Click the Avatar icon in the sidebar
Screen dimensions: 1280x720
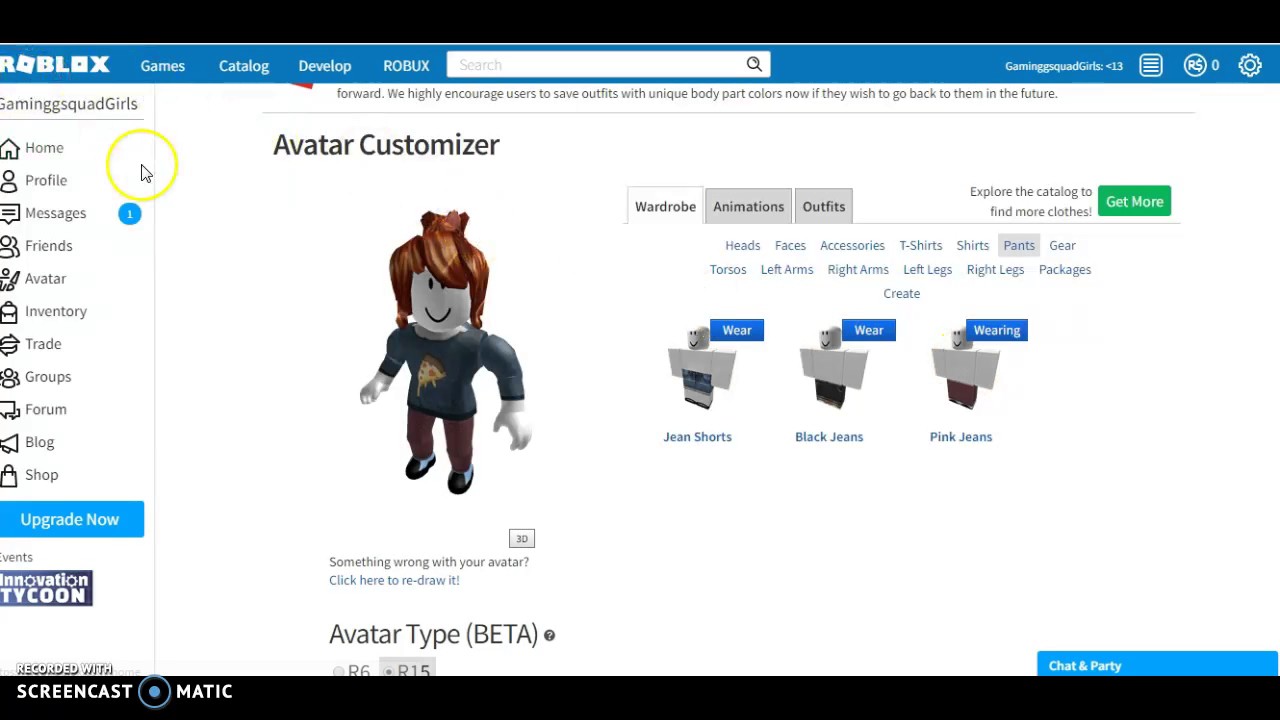[x=9, y=279]
